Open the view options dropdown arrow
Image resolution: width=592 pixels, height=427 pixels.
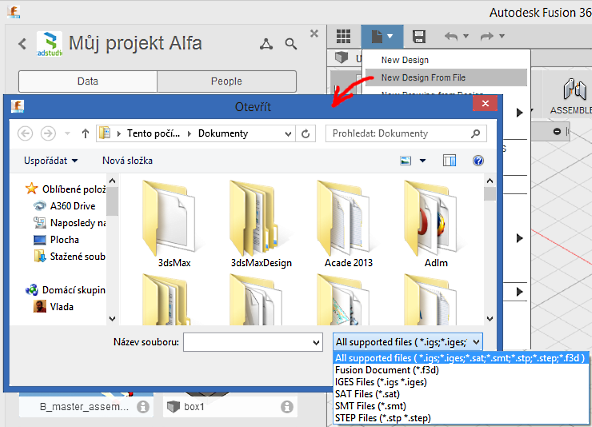[x=423, y=161]
